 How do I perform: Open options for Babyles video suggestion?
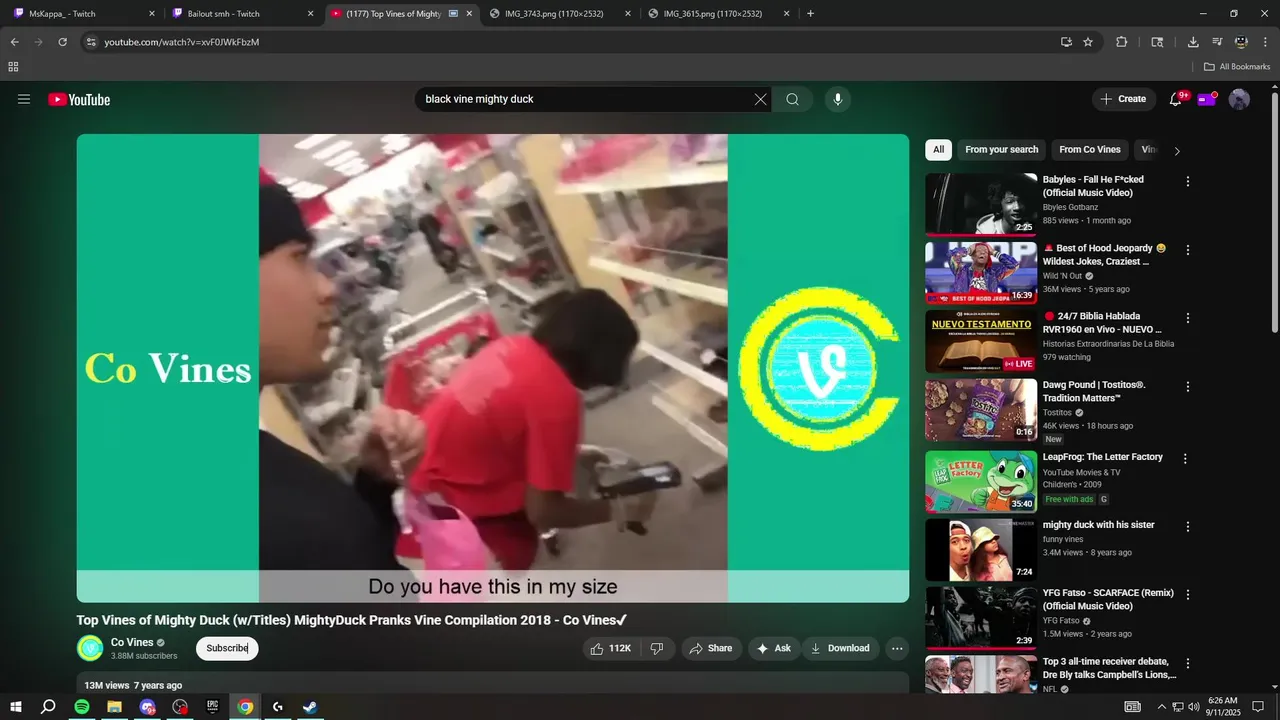tap(1188, 182)
